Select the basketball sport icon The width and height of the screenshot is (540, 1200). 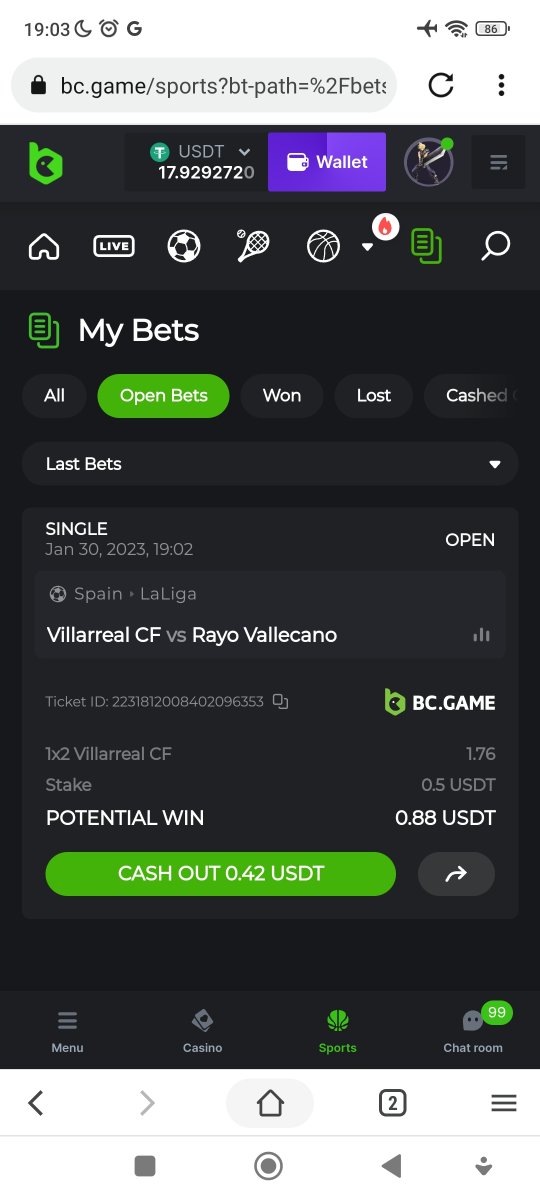[323, 246]
